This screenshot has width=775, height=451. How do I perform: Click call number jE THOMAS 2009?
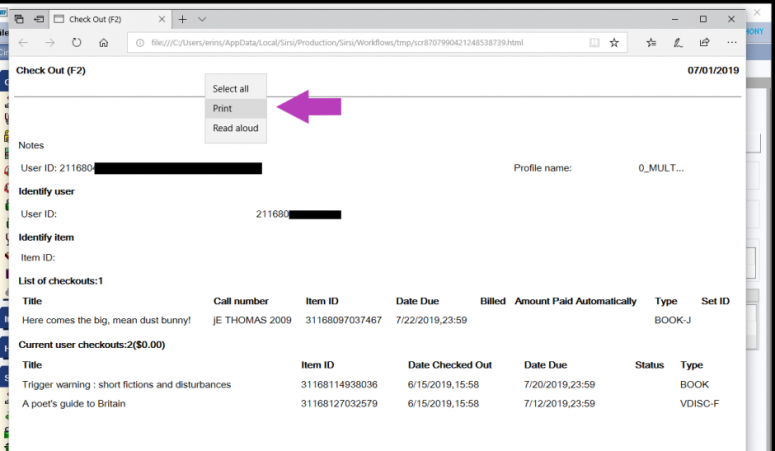pyautogui.click(x=252, y=320)
